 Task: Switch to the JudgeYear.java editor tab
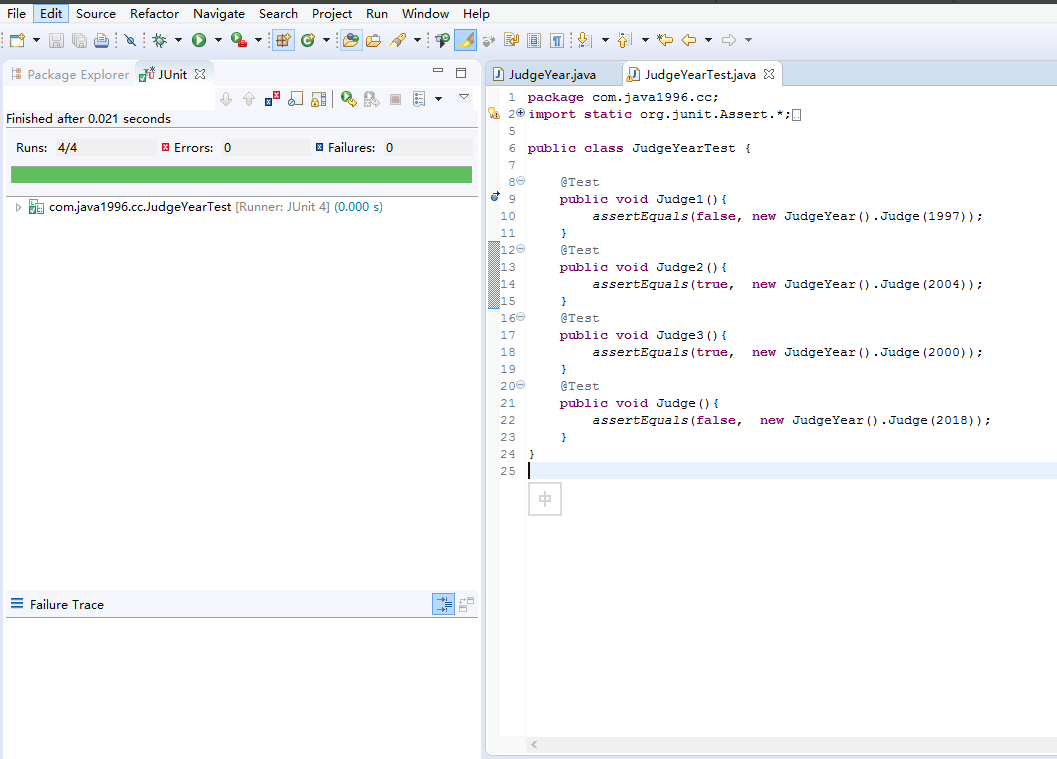tap(551, 74)
